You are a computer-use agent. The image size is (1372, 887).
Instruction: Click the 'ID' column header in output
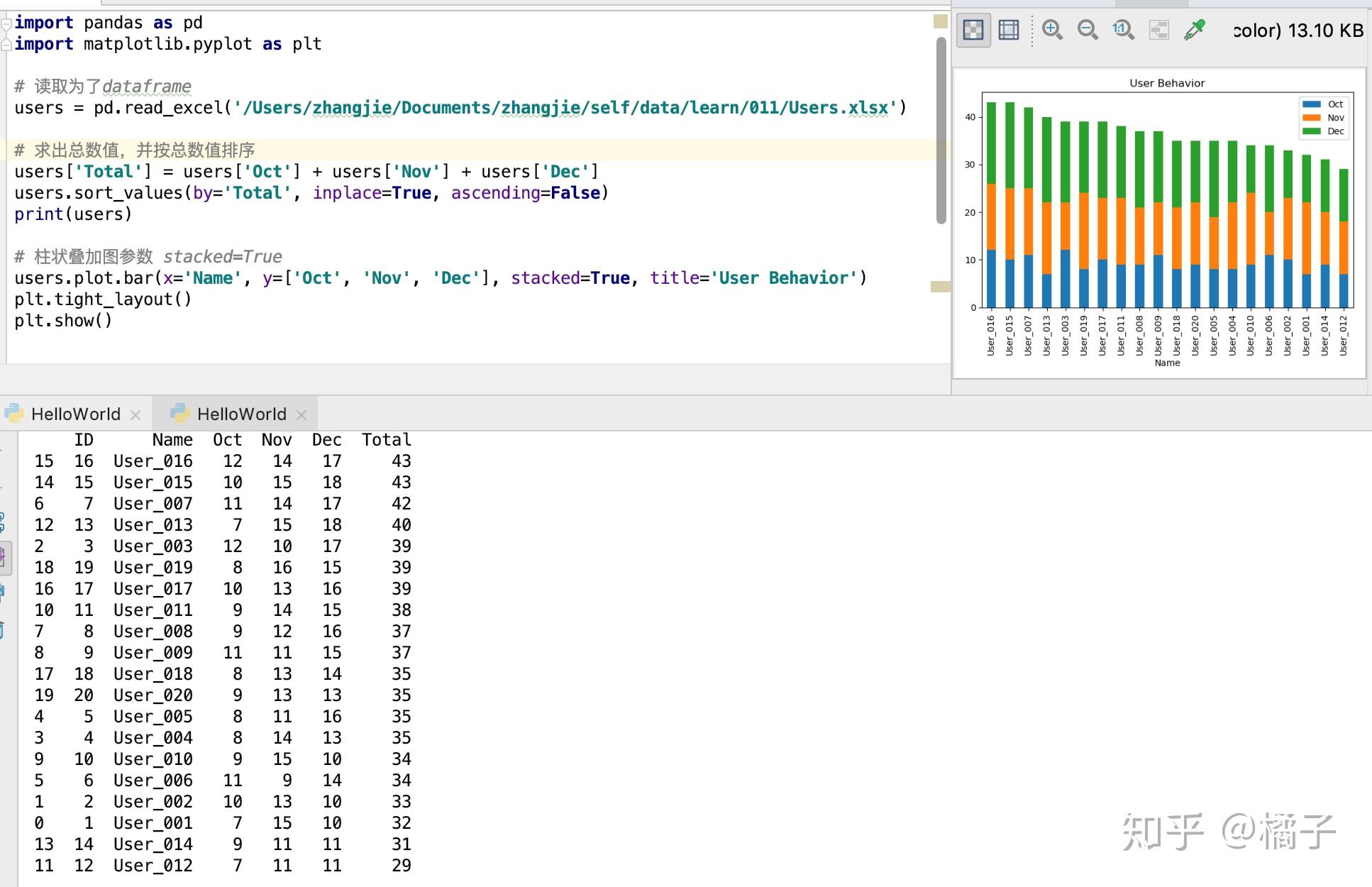click(x=84, y=440)
